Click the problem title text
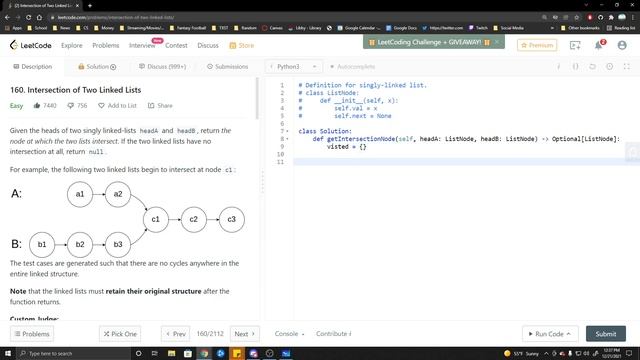Screen dimensions: 640x360 point(76,90)
